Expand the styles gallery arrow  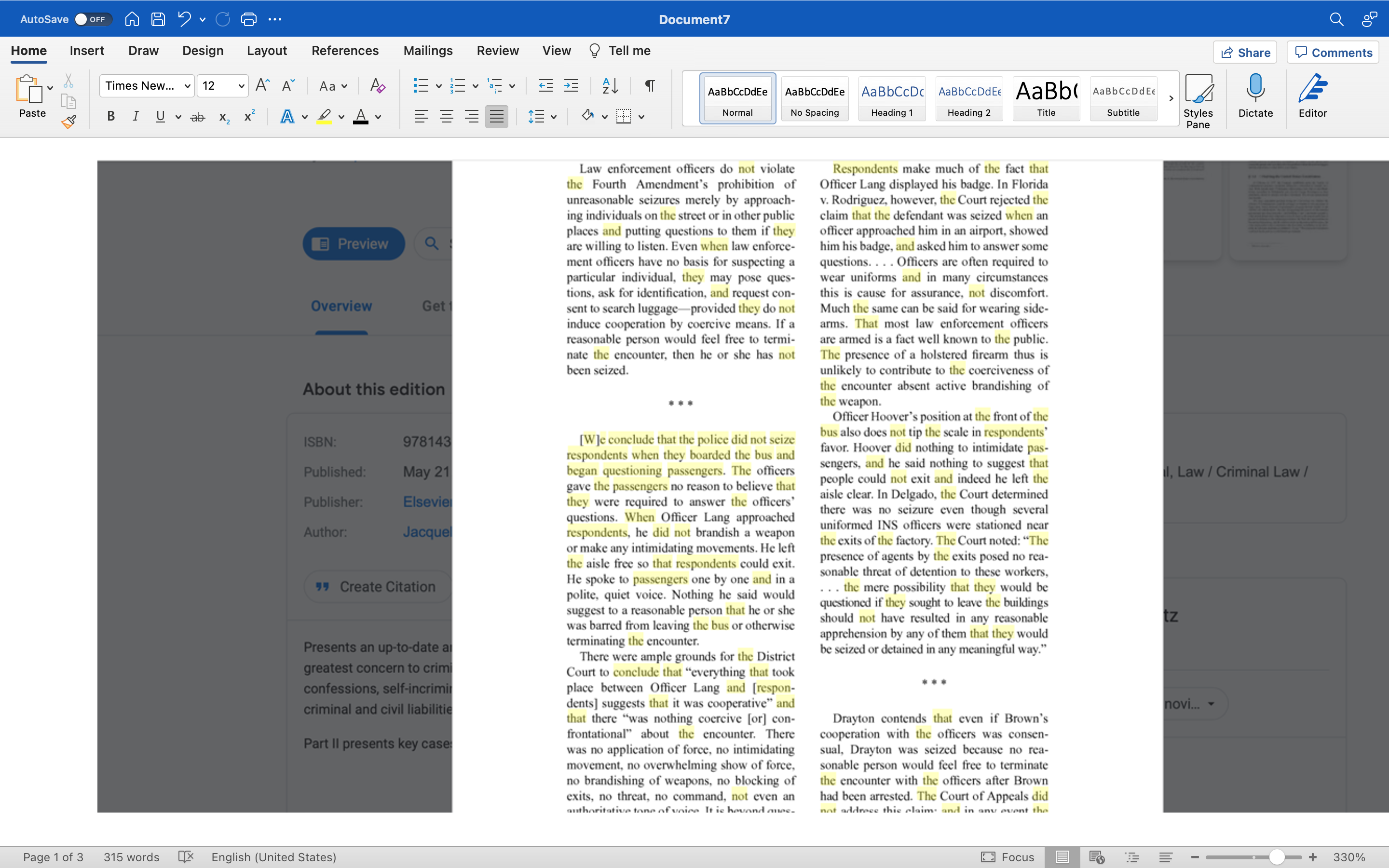pos(1171,99)
